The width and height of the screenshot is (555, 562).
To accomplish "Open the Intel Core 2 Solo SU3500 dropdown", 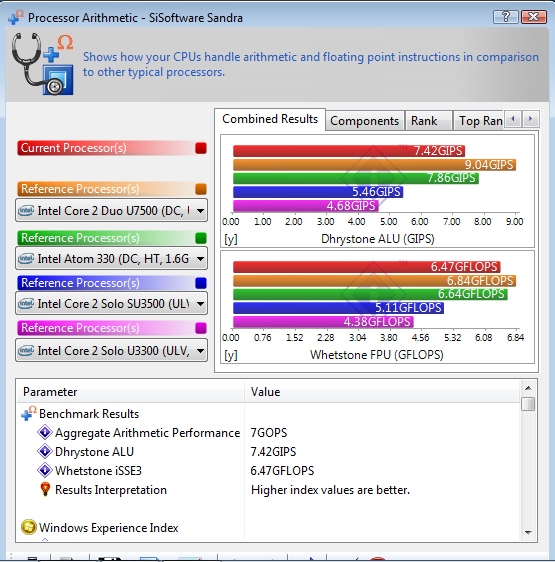I will [112, 304].
